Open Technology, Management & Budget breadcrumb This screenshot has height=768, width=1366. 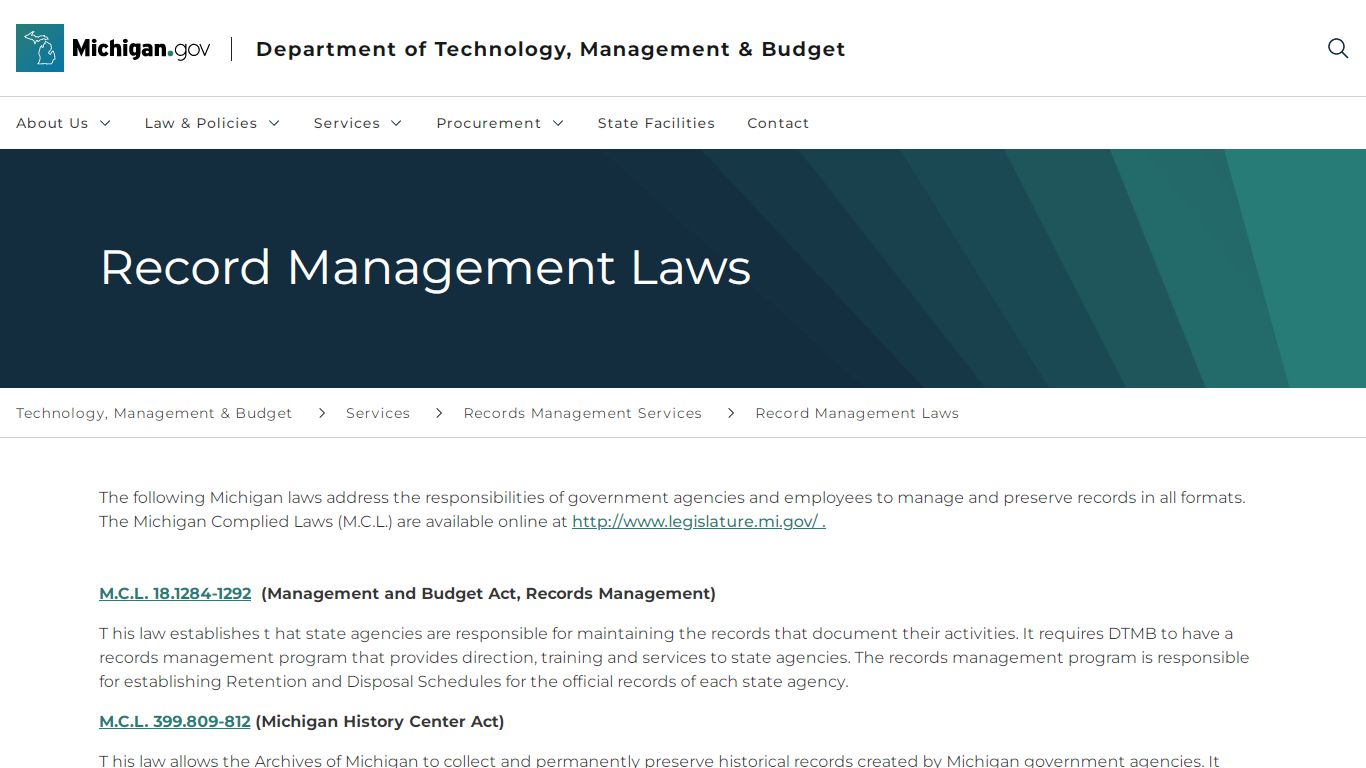coord(154,413)
